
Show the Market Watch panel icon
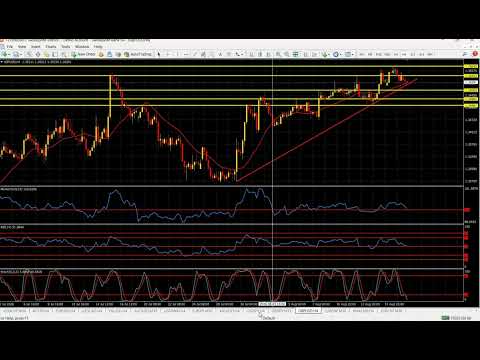click(29, 54)
